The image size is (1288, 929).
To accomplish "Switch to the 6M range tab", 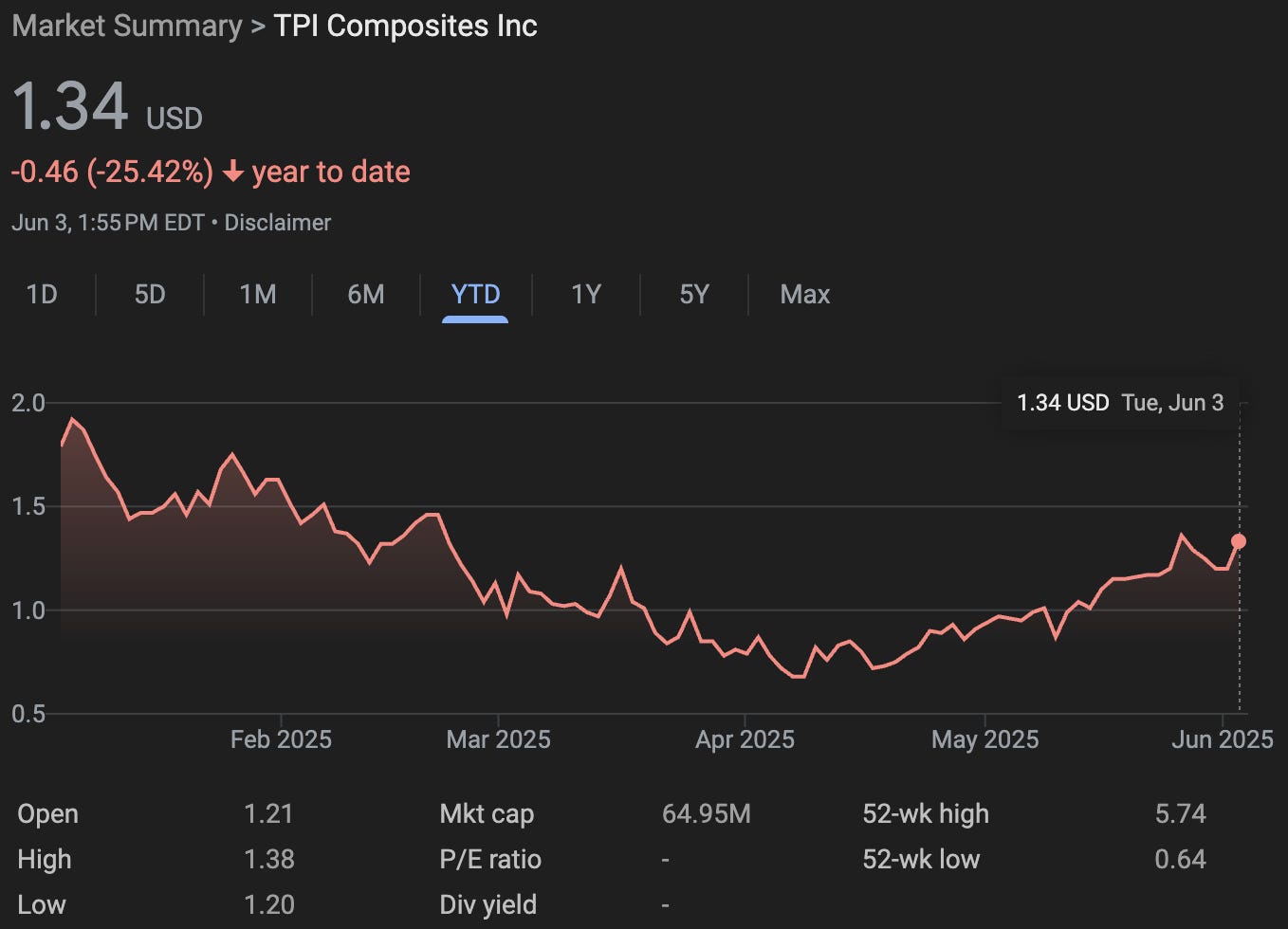I will click(366, 294).
